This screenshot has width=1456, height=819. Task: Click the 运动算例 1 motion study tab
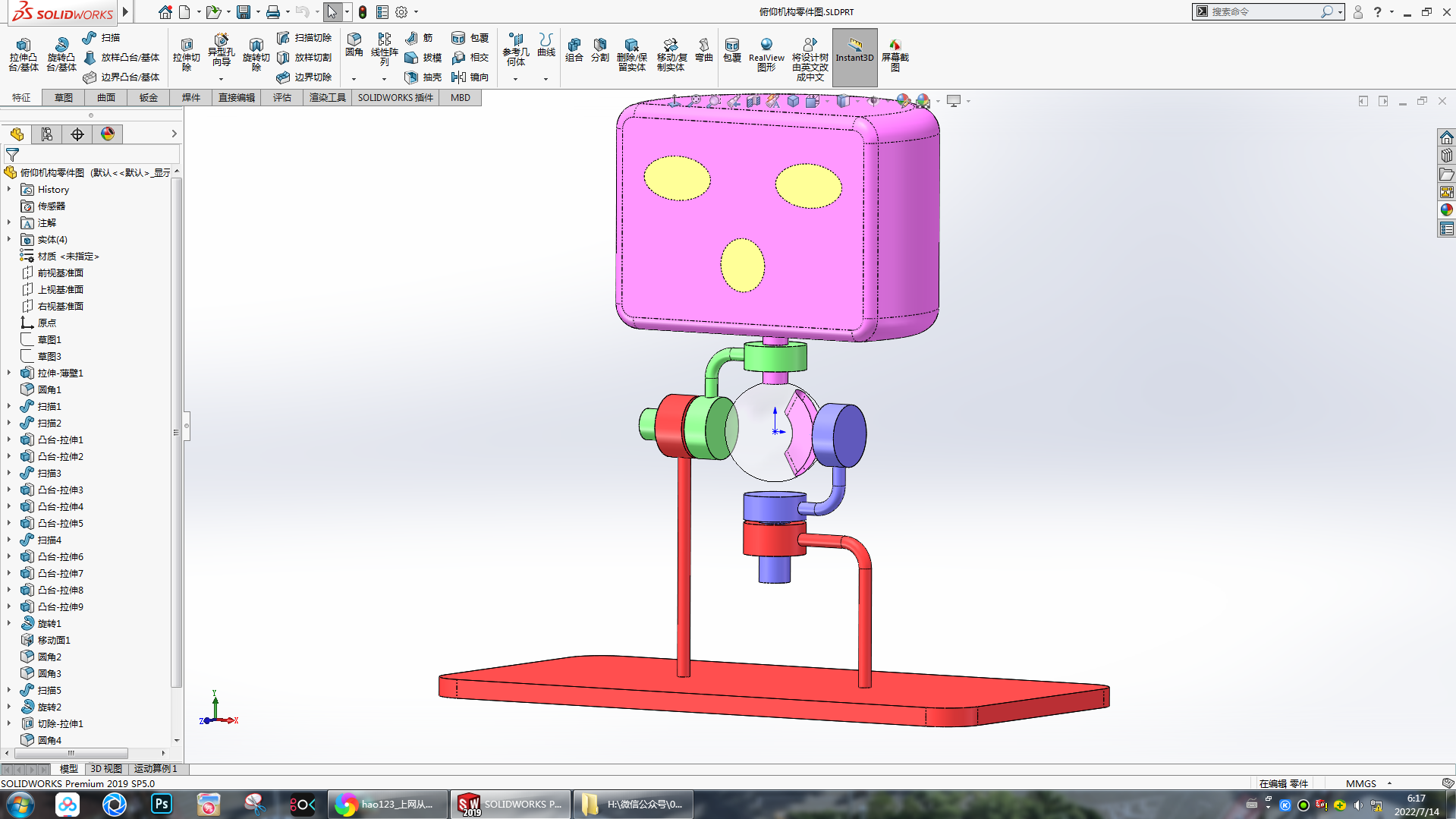pos(156,769)
